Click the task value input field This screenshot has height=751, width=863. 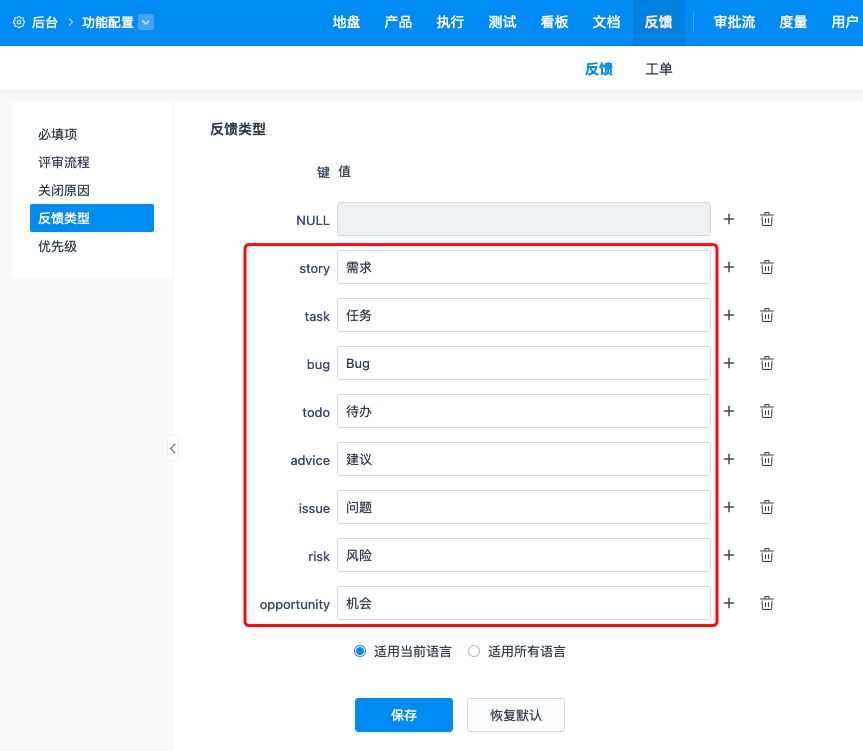pos(524,315)
